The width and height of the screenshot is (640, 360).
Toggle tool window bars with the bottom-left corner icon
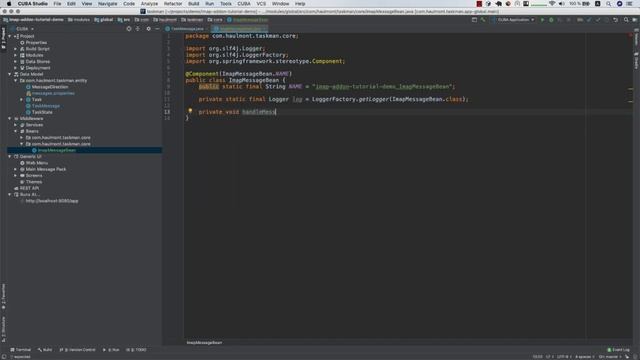(x=4, y=357)
